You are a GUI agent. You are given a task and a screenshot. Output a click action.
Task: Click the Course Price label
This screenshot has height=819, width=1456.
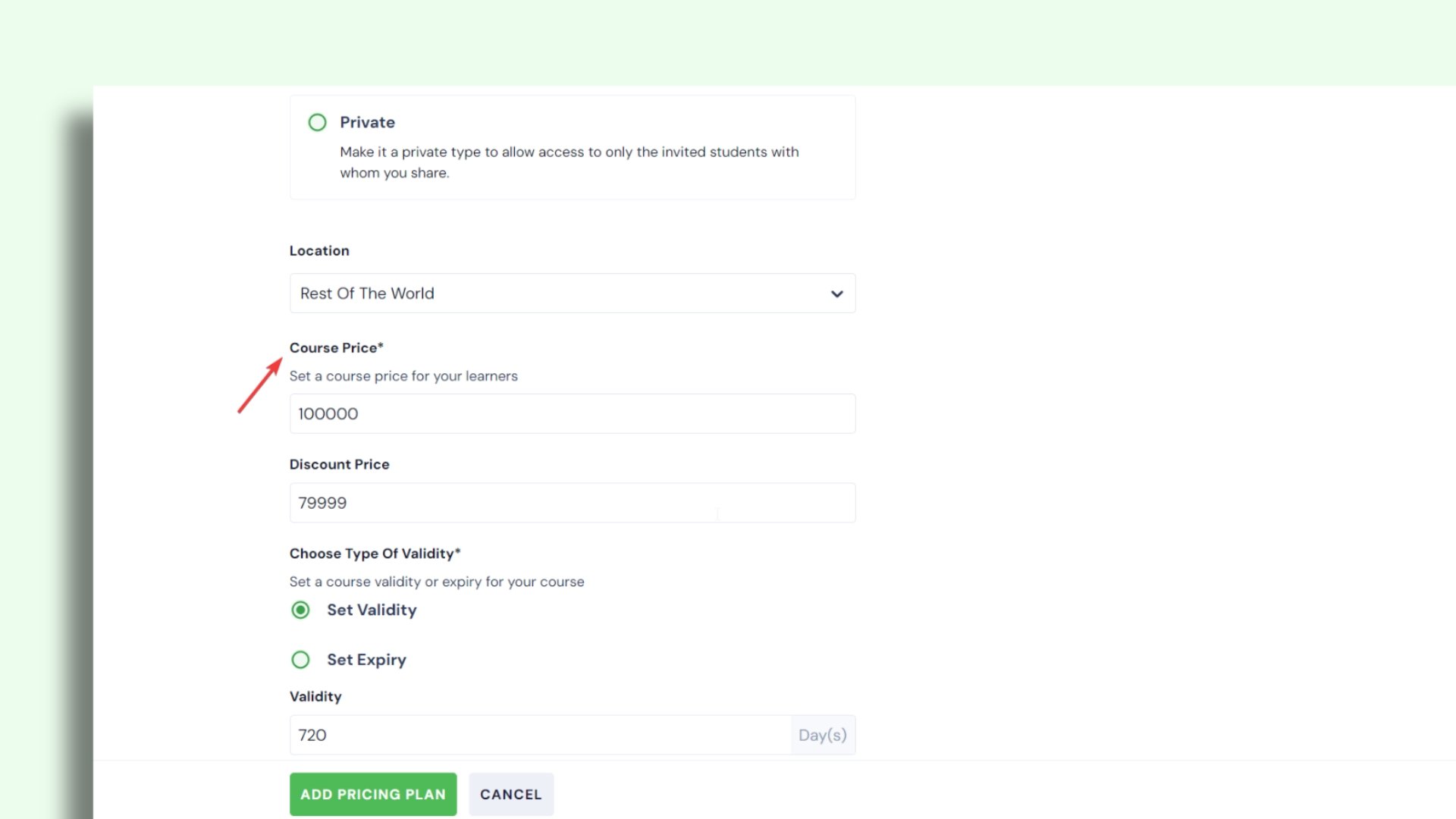pos(336,348)
